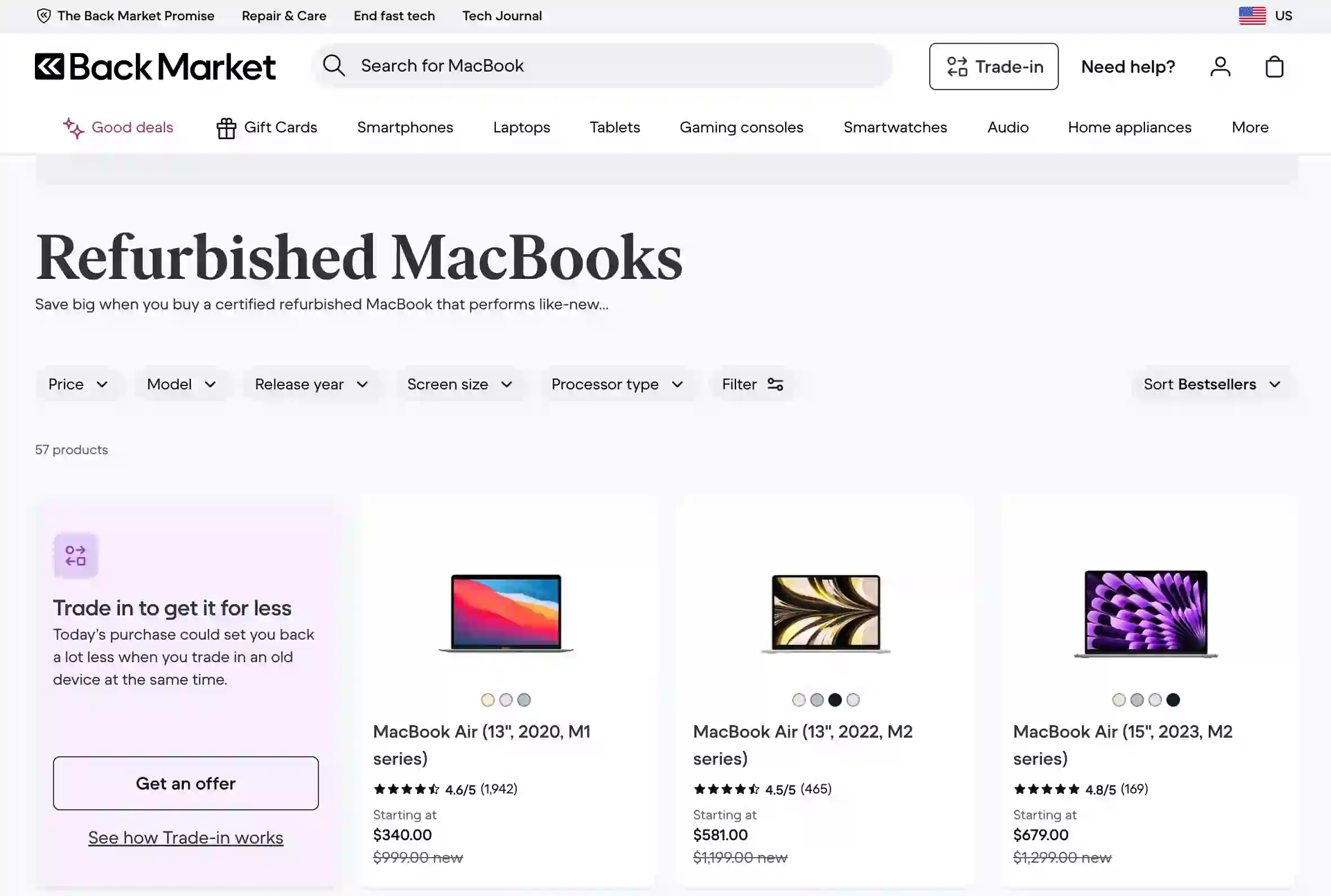Select the starlight color option on 2022 MacBook Air

pyautogui.click(x=798, y=699)
